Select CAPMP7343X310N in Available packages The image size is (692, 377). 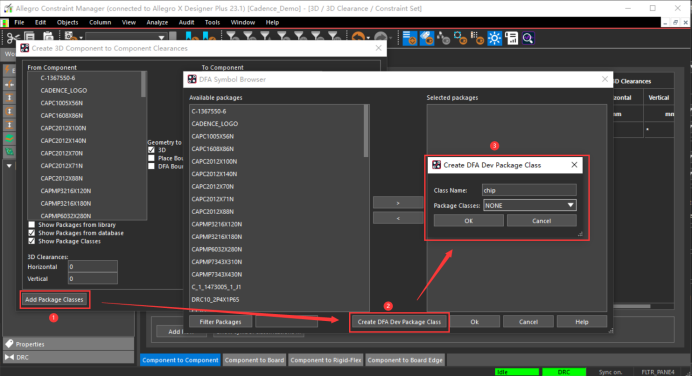pyautogui.click(x=217, y=262)
